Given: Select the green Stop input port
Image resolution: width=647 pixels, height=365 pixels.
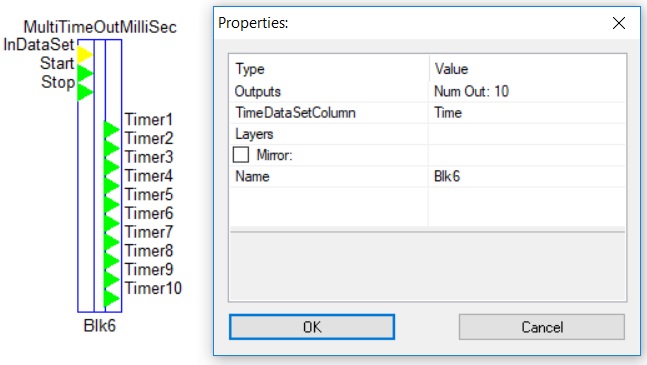Looking at the screenshot, I should pyautogui.click(x=85, y=92).
